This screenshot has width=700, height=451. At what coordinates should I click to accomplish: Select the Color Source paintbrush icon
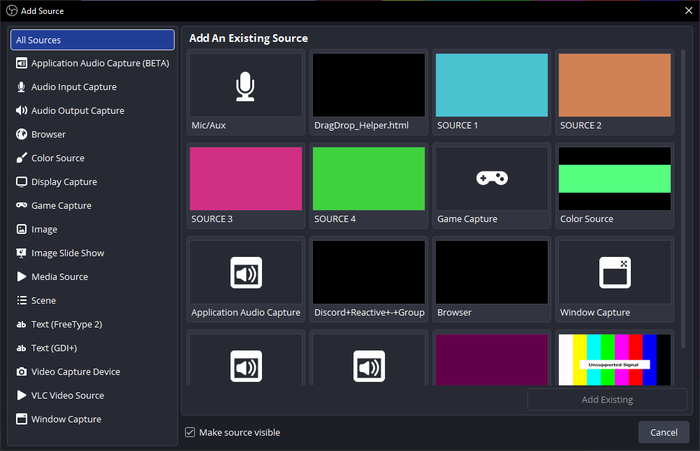point(21,158)
